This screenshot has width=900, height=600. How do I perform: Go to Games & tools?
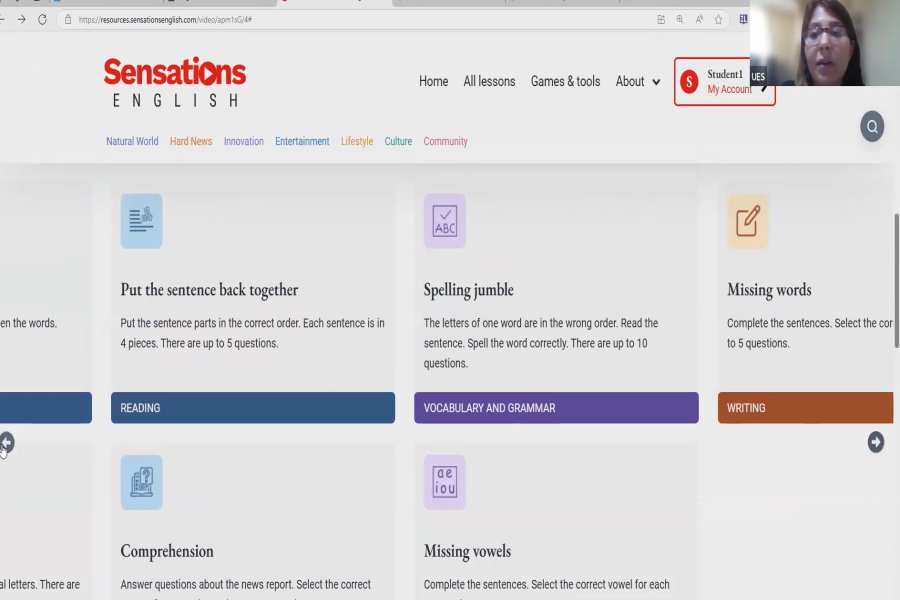(x=565, y=82)
